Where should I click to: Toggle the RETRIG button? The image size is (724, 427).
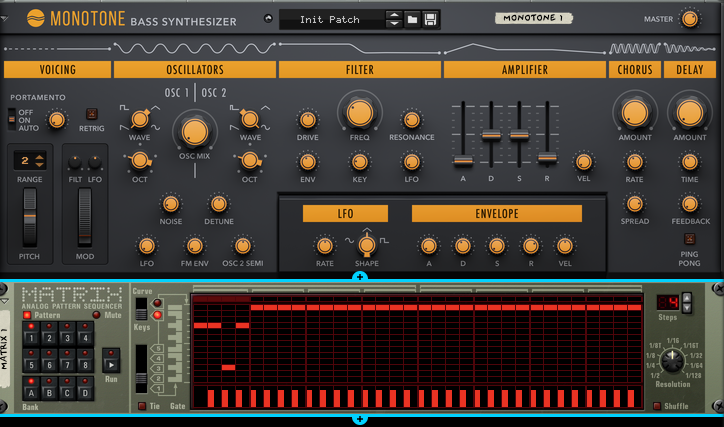point(92,114)
